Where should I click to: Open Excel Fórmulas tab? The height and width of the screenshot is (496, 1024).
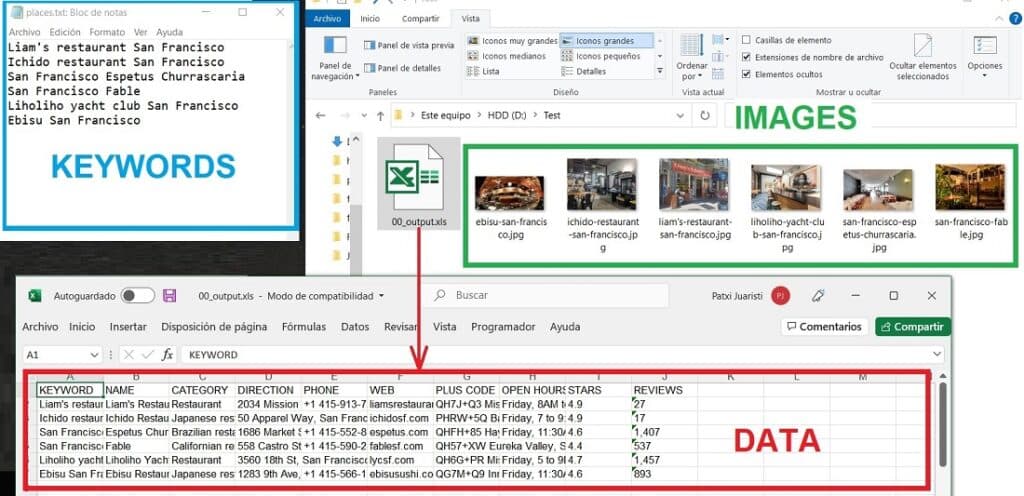tap(304, 326)
